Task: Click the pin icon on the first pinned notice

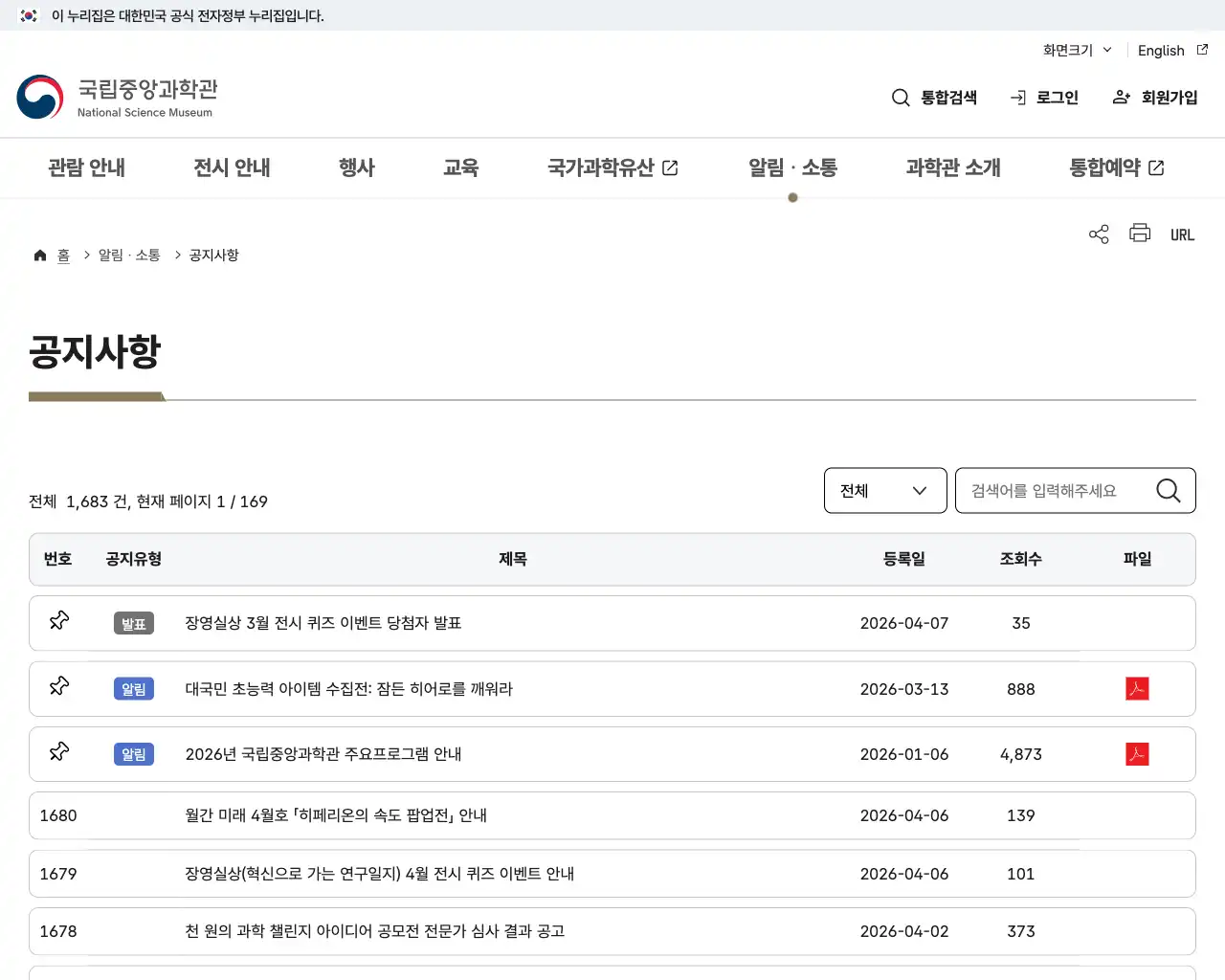Action: [59, 620]
